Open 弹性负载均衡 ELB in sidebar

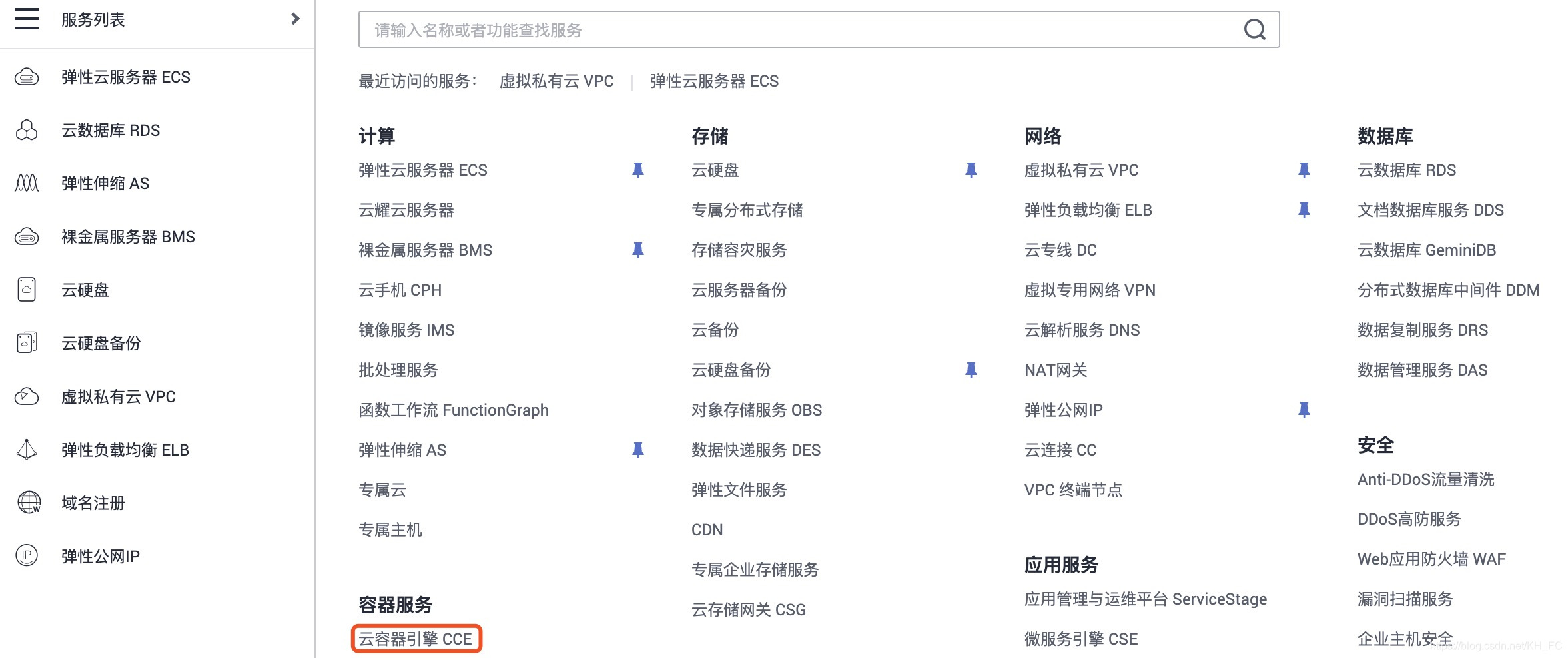click(125, 450)
